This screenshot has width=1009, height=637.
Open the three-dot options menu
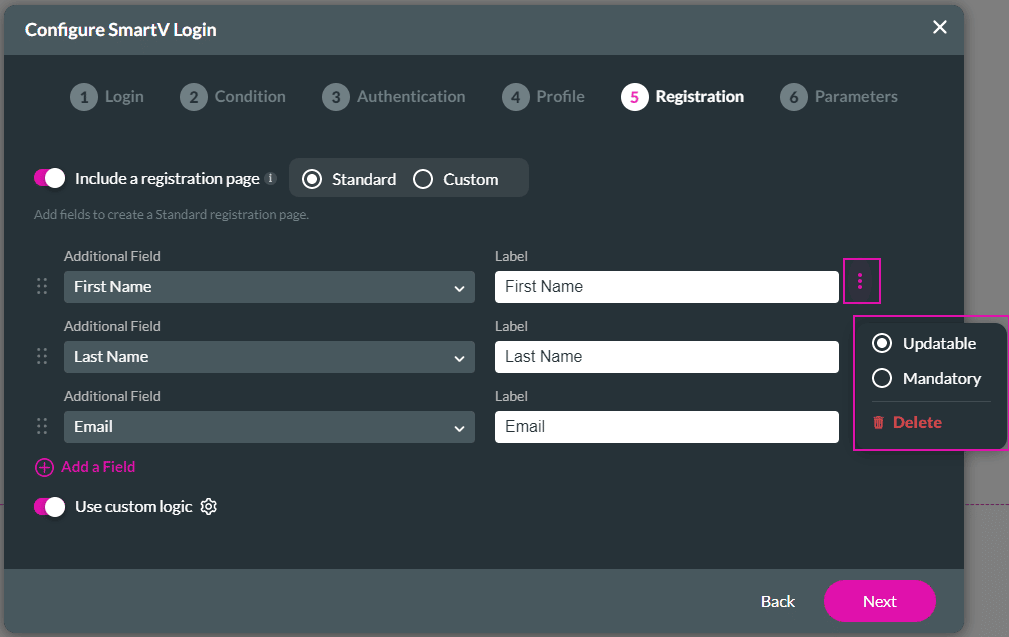point(861,281)
